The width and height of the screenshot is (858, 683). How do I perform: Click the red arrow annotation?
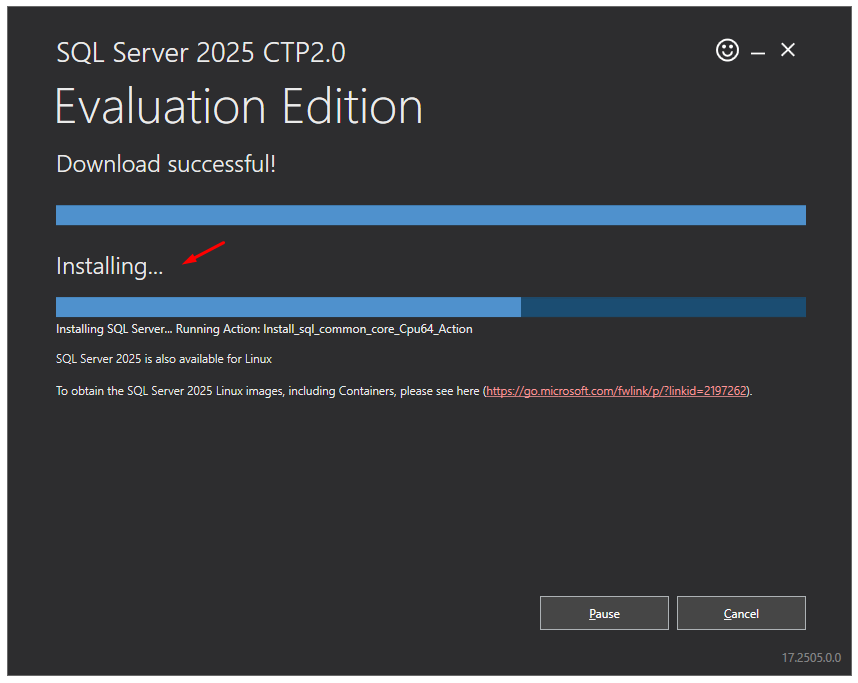coord(202,253)
